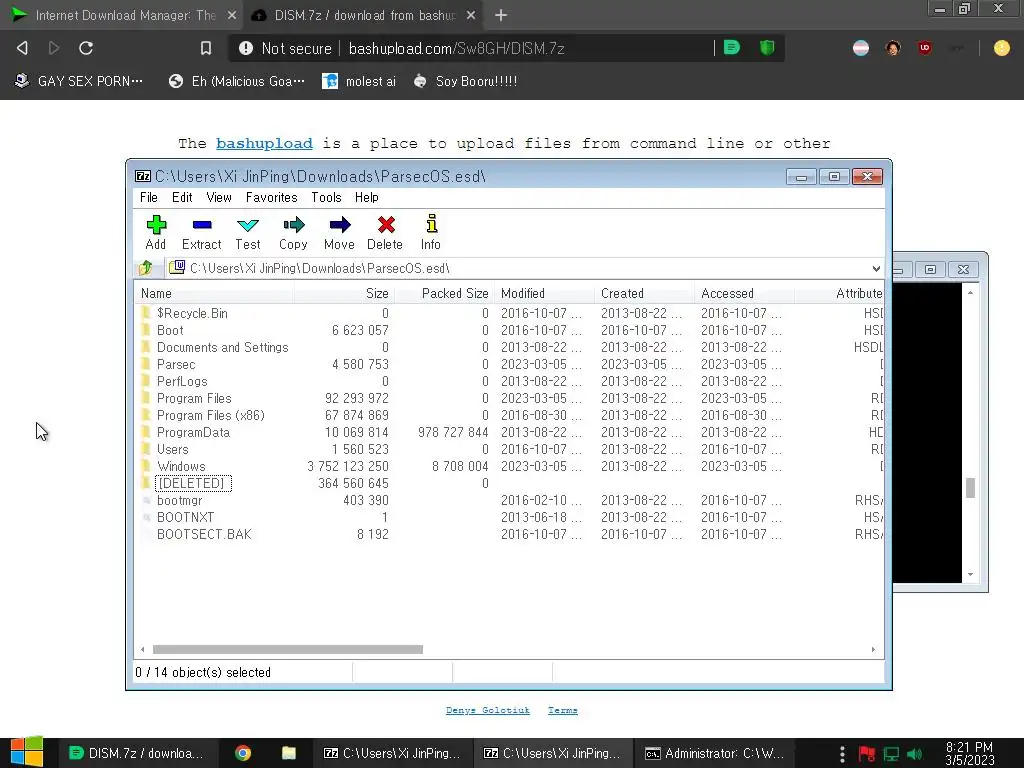Viewport: 1024px width, 768px height.
Task: Click the horizontal scrollbar in 7-Zip list
Action: [287, 649]
